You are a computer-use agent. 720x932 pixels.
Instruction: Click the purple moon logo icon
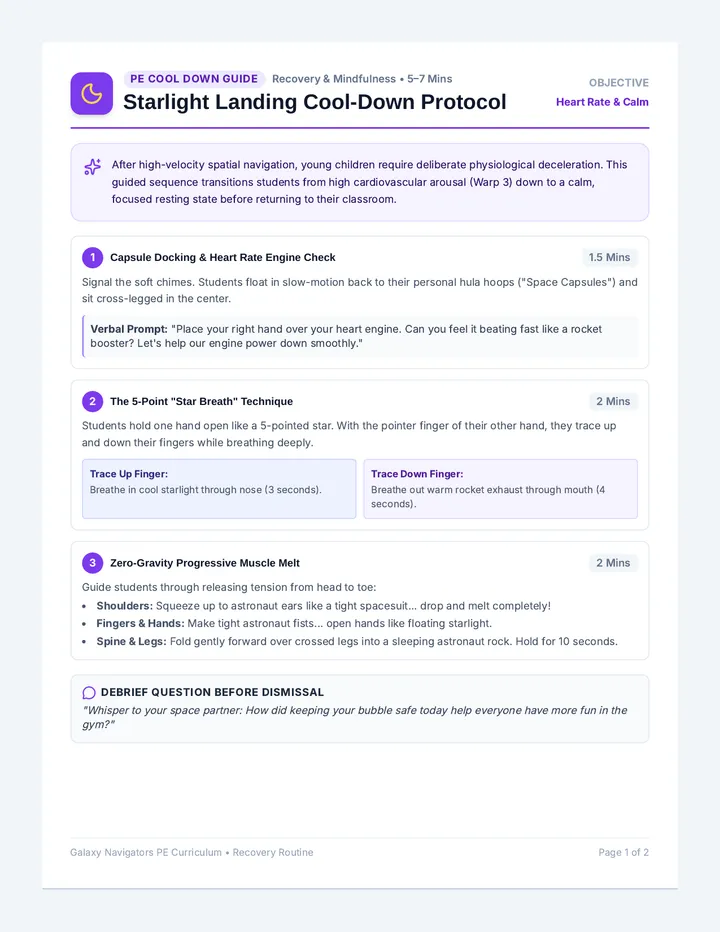92,94
